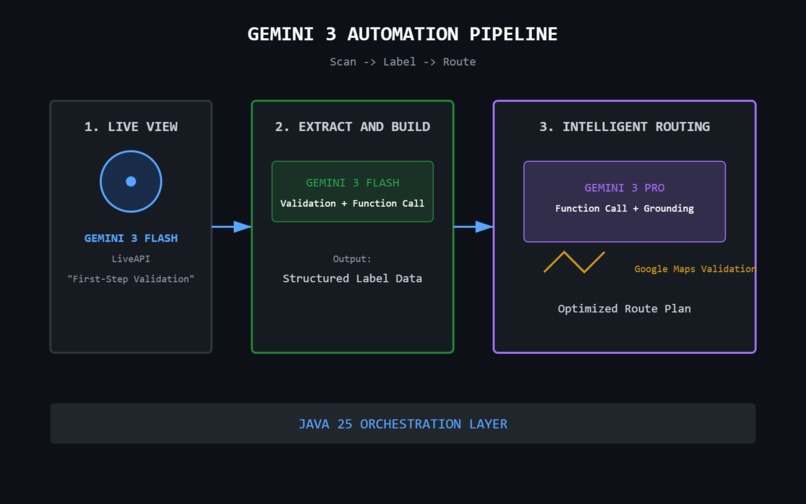806x504 pixels.
Task: Click the "First-Step Validation" quote text
Action: [x=131, y=279]
